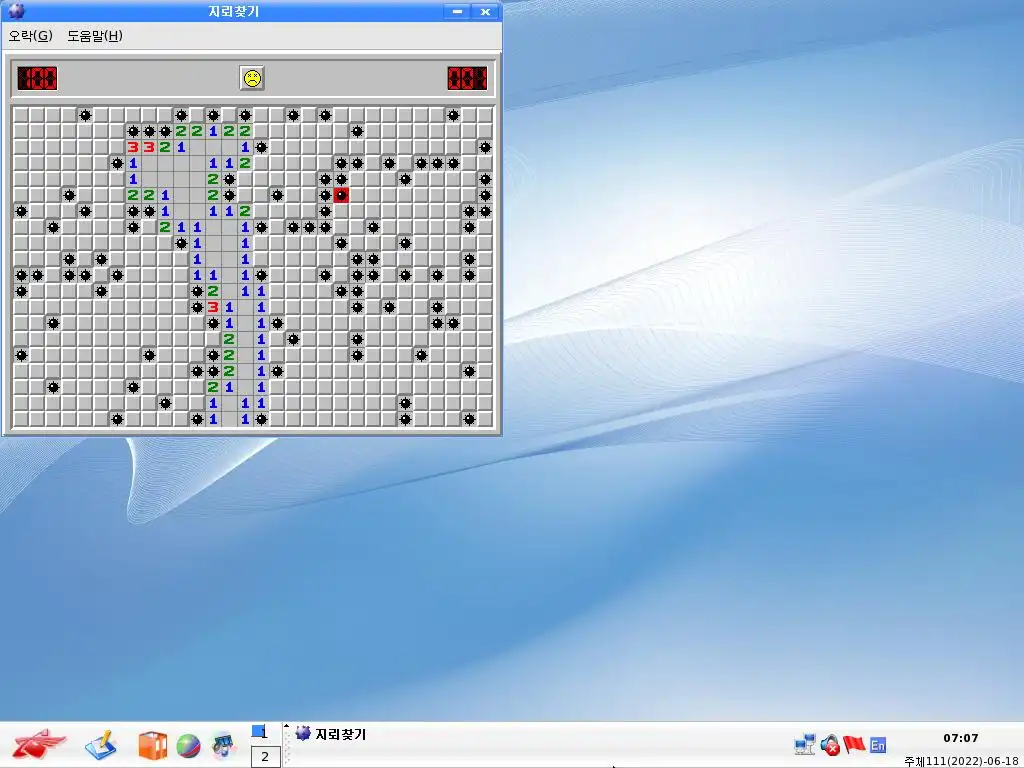Click the red 3 left of a blue 1
The width and height of the screenshot is (1024, 768).
coord(213,307)
